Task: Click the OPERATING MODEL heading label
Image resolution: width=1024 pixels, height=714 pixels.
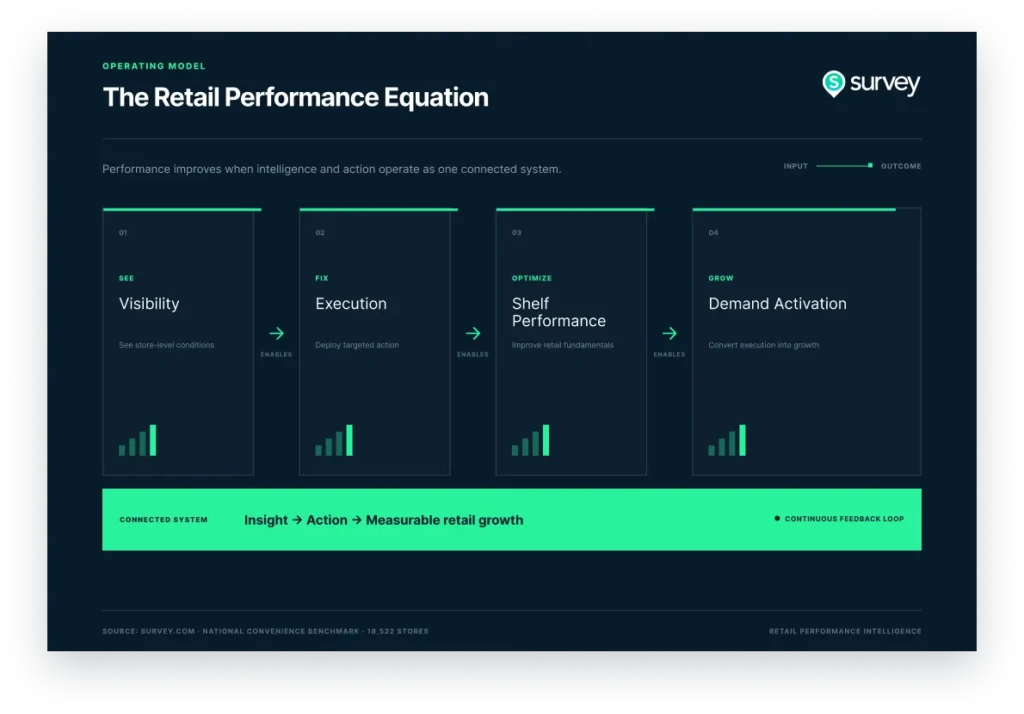Action: [x=153, y=66]
